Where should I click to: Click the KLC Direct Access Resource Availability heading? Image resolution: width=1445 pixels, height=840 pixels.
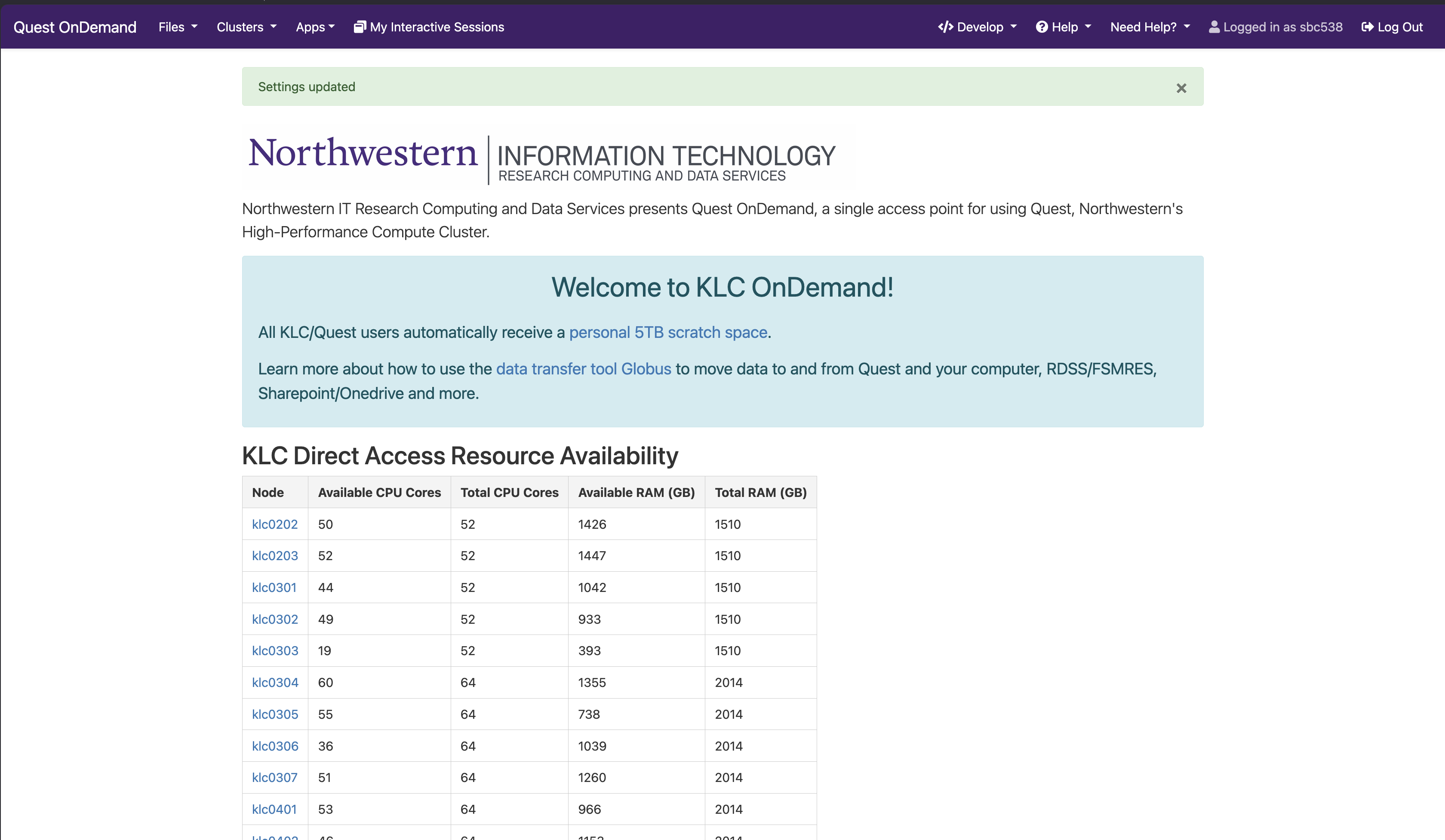pos(460,456)
